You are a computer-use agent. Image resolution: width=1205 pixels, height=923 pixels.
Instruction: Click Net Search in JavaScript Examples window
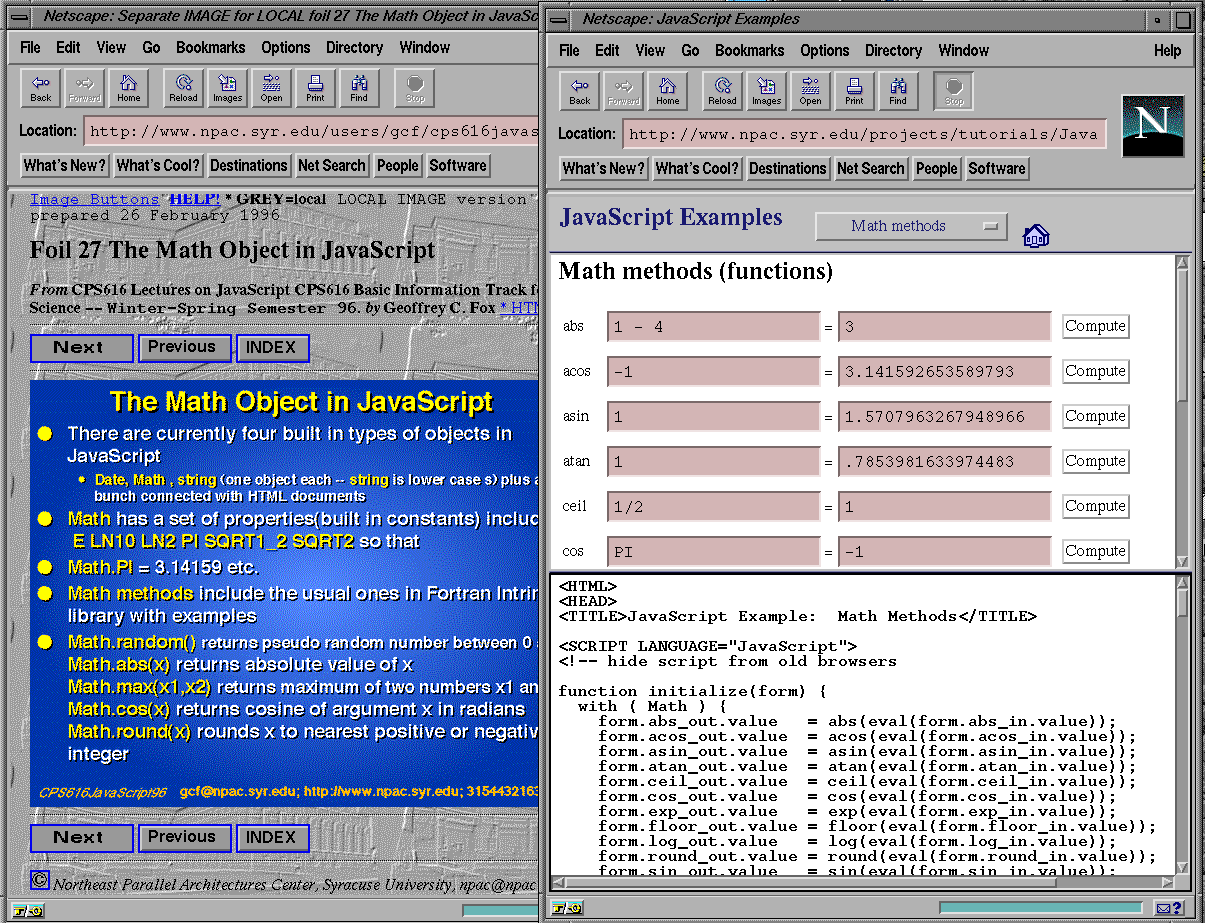pos(871,169)
